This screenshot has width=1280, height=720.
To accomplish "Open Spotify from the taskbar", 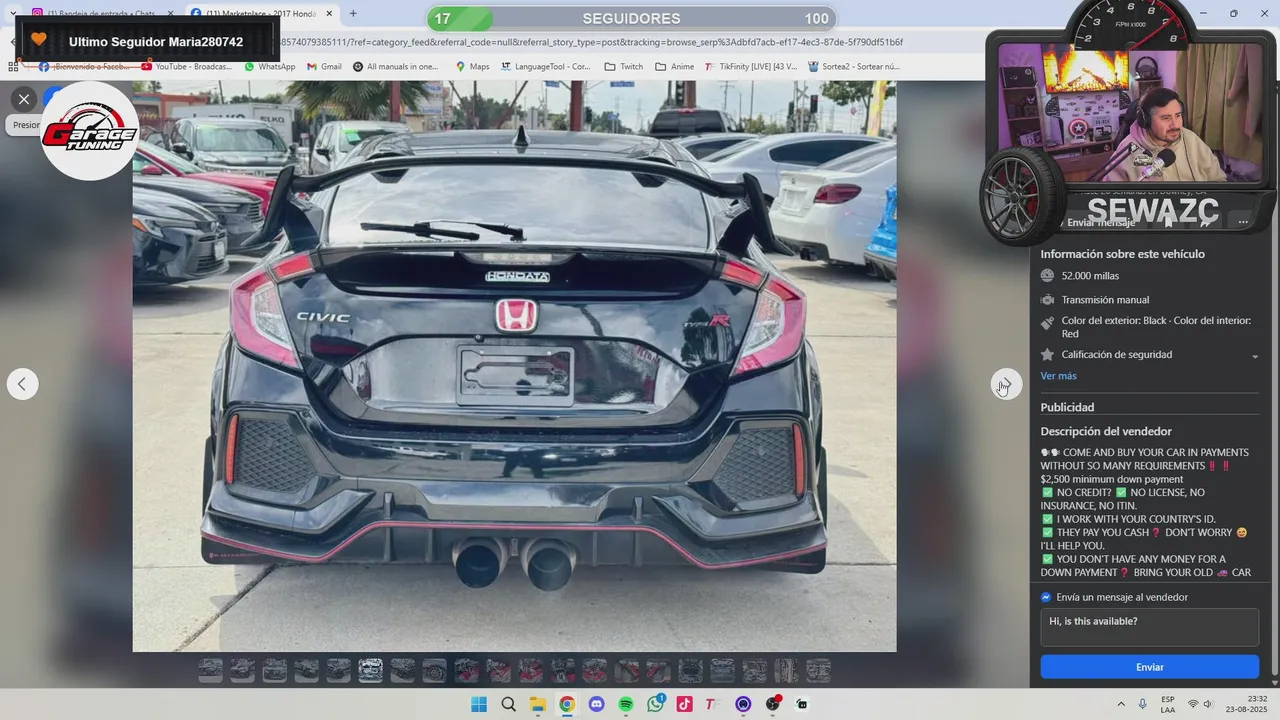I will click(x=626, y=704).
